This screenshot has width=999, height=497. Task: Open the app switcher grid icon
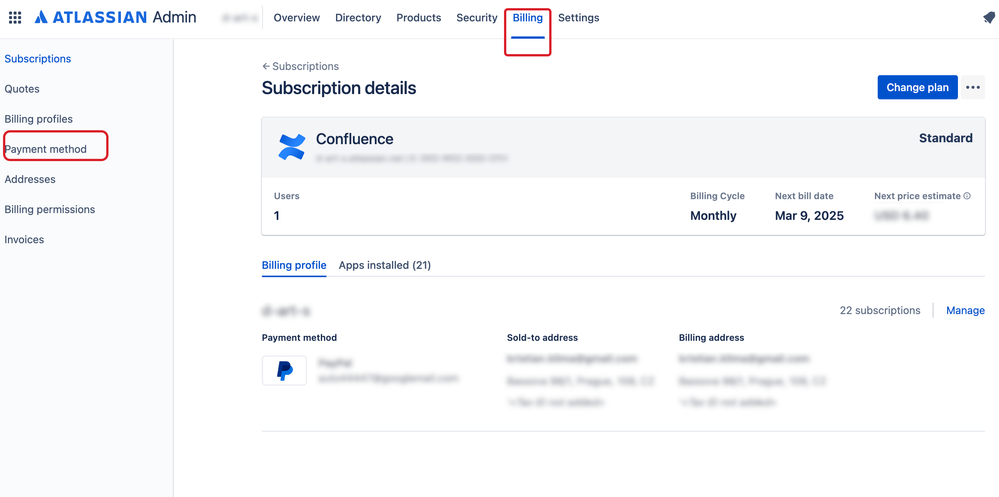15,18
